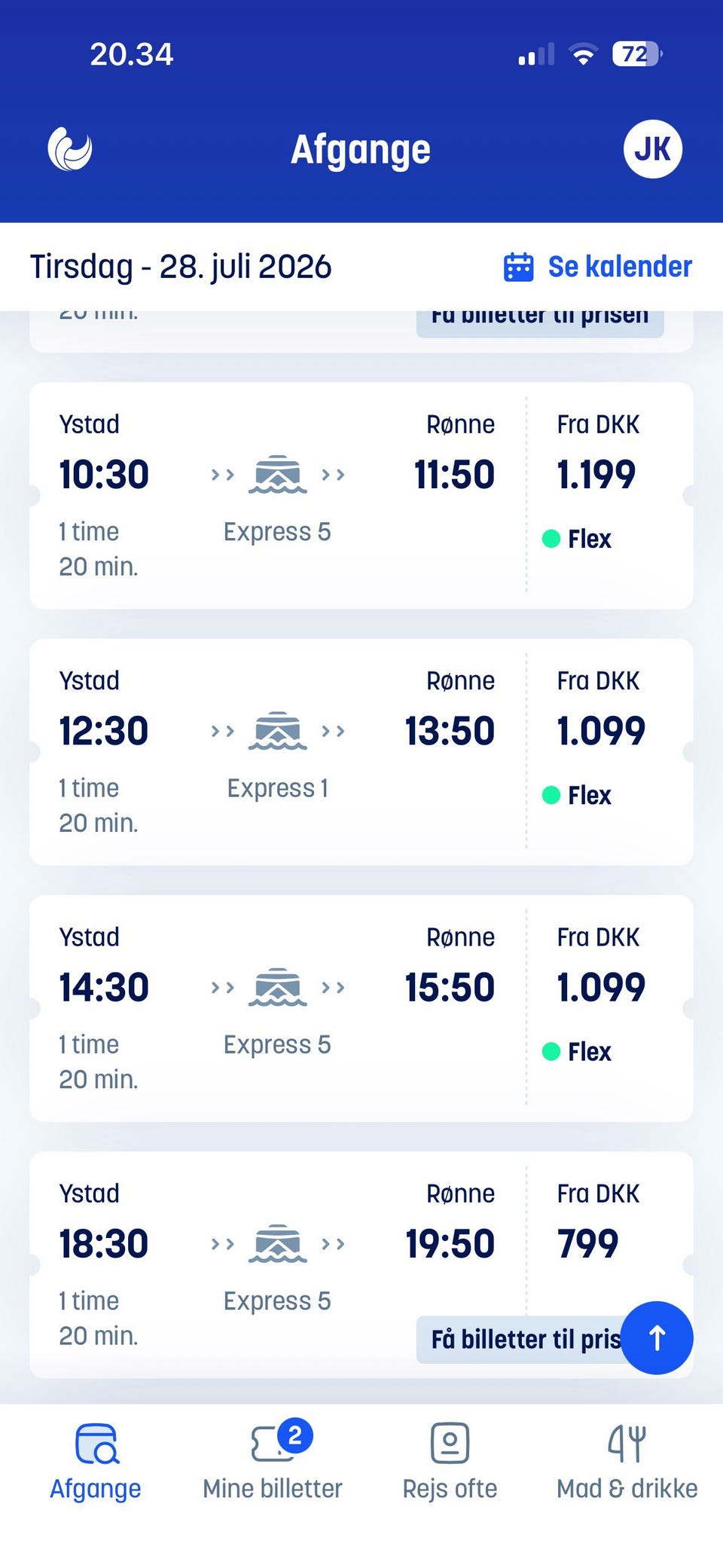Tap the Mad & drikke cutlery icon
Screen dimensions: 723x1568
pyautogui.click(x=627, y=1443)
